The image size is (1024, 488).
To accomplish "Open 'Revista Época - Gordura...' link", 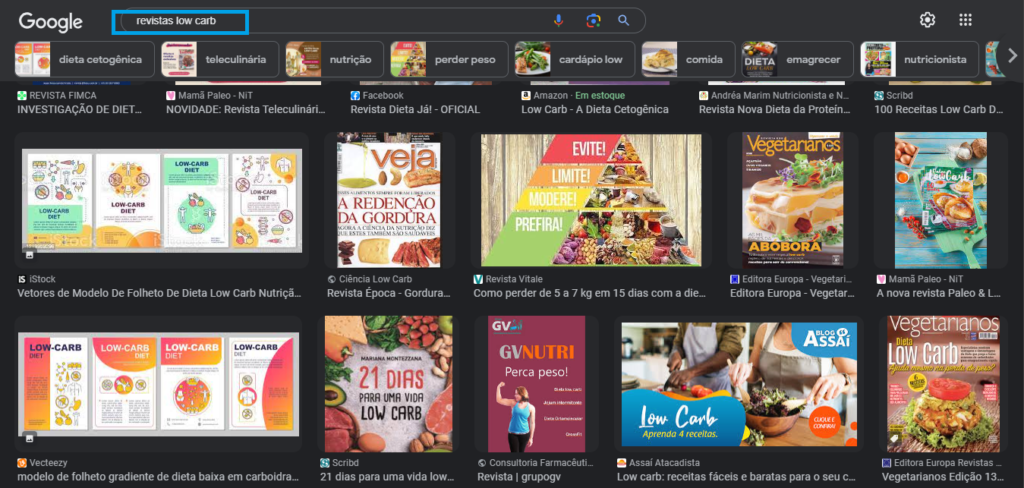I will pyautogui.click(x=389, y=293).
